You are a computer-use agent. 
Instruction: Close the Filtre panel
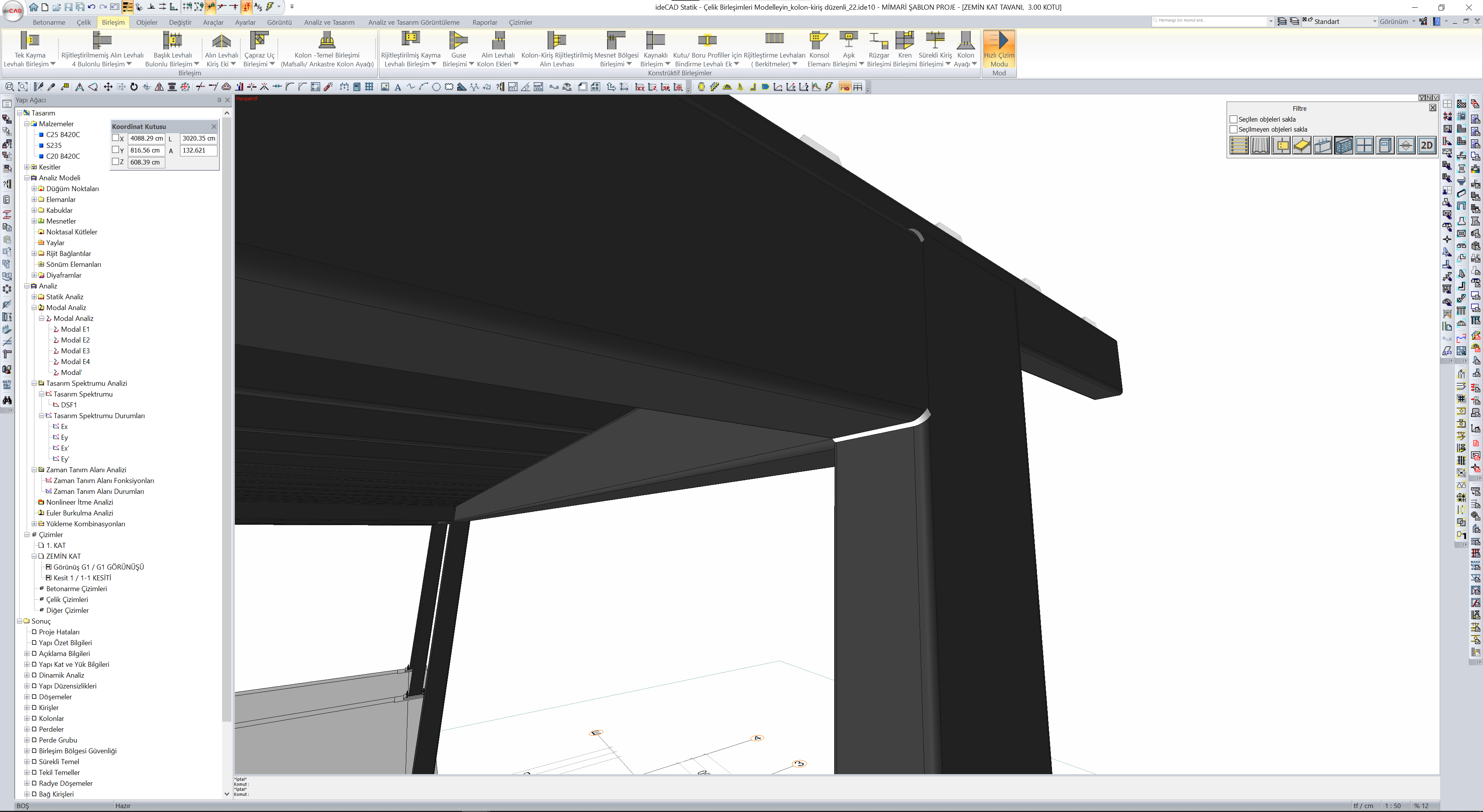click(x=1432, y=108)
